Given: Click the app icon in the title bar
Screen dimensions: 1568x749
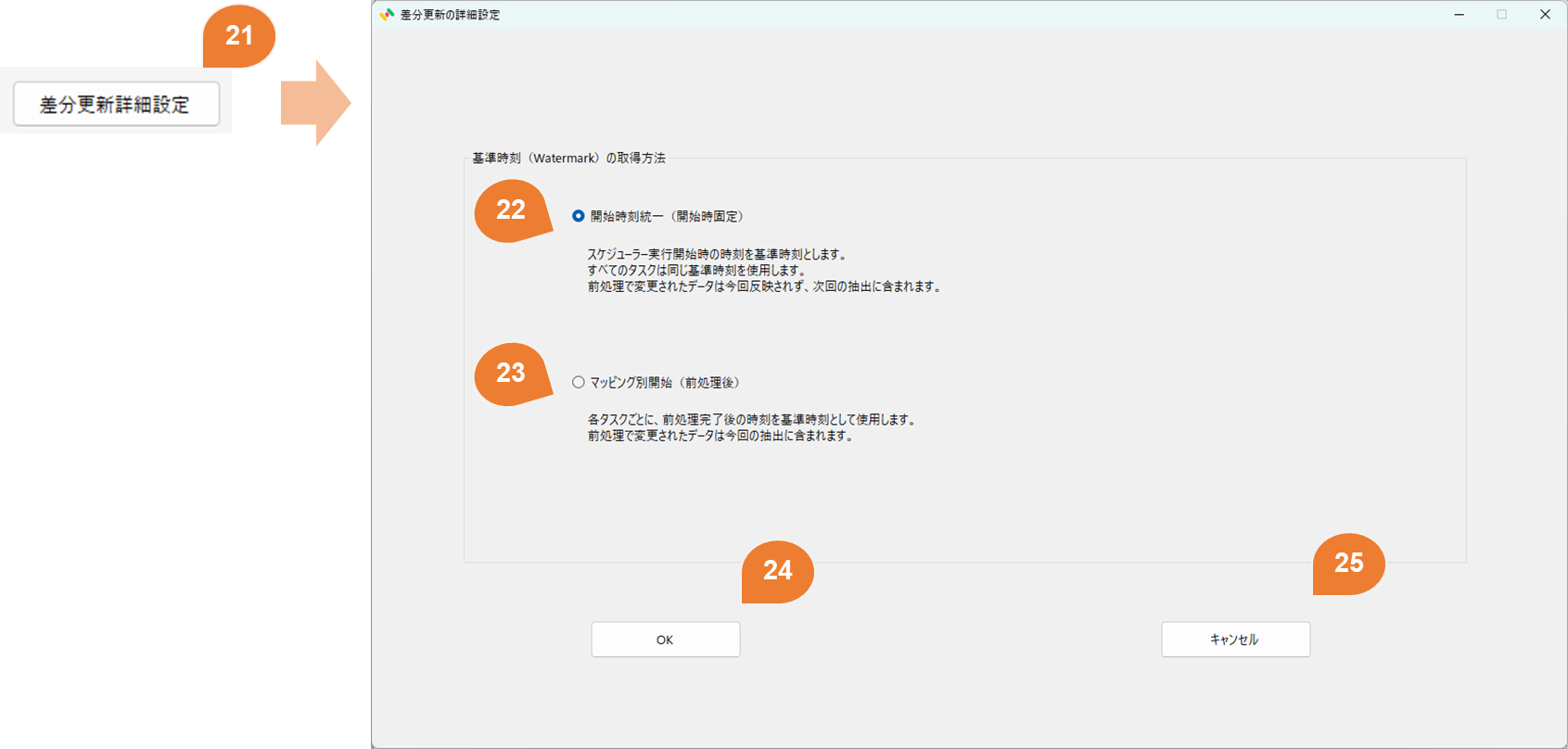Looking at the screenshot, I should tap(387, 15).
